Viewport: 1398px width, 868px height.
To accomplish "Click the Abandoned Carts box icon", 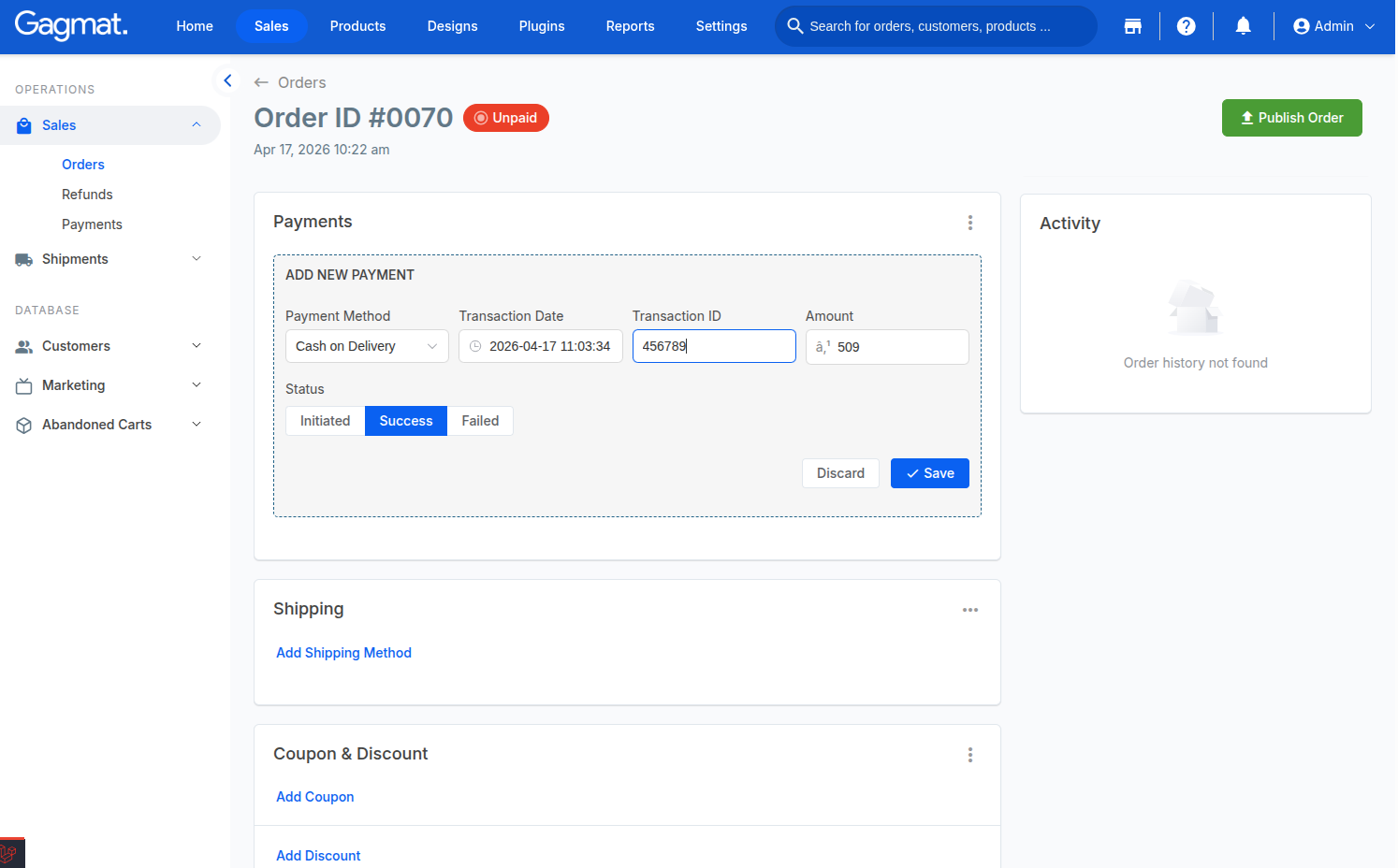I will pos(24,425).
